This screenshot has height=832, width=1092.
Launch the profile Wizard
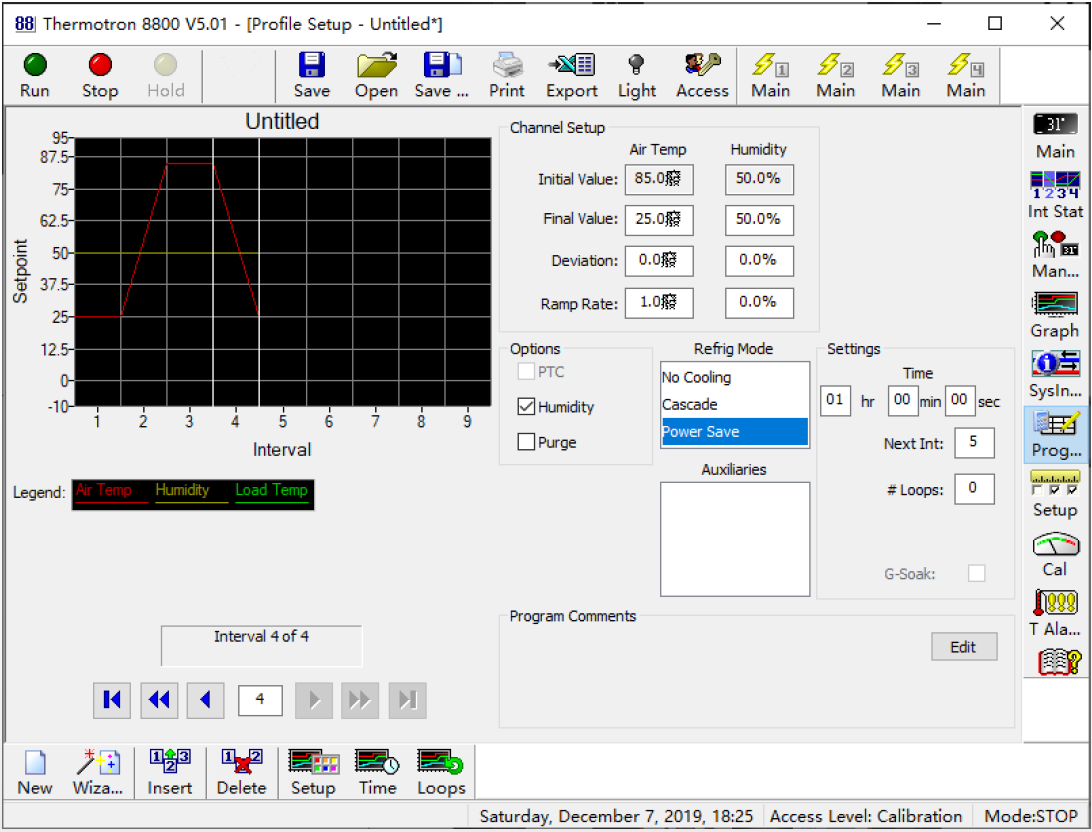click(98, 773)
